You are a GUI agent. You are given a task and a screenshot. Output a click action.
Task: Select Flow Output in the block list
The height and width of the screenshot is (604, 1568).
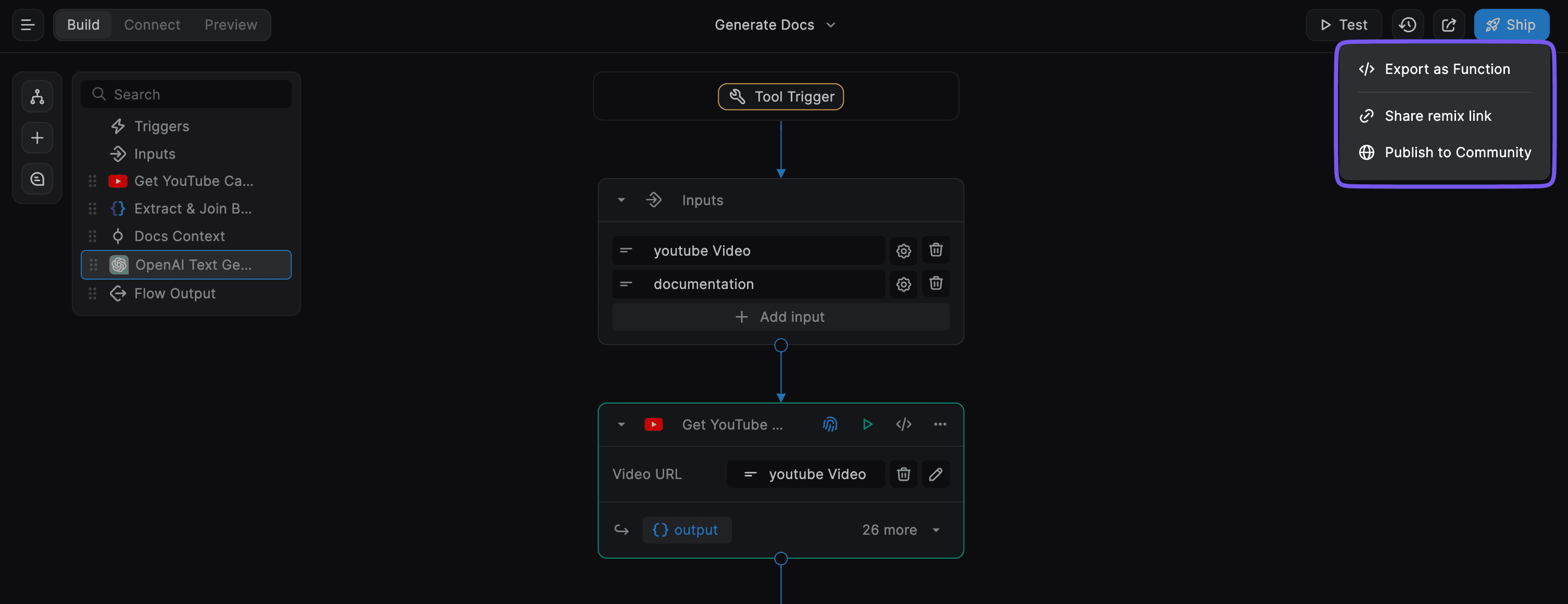coord(186,294)
